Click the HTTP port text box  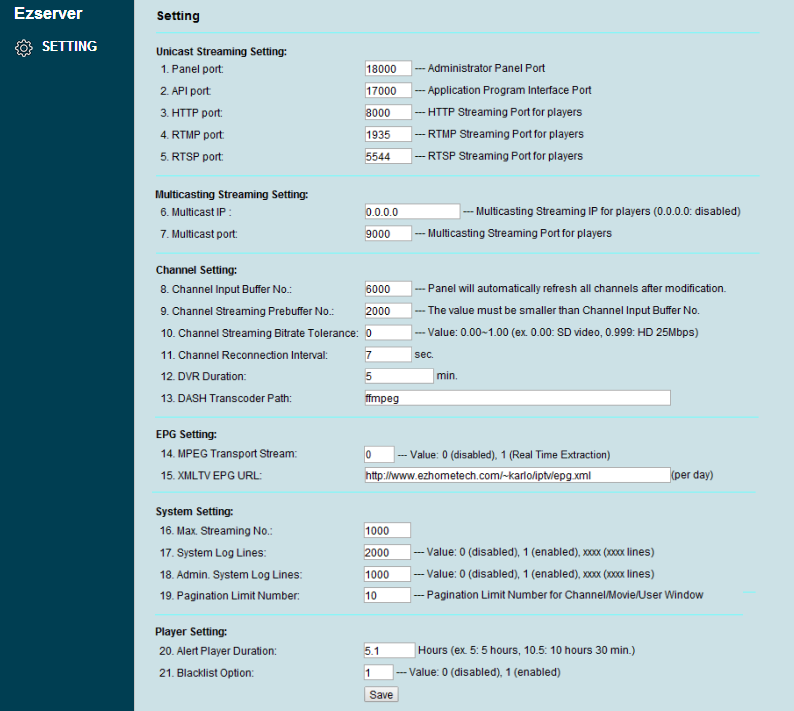tap(388, 112)
